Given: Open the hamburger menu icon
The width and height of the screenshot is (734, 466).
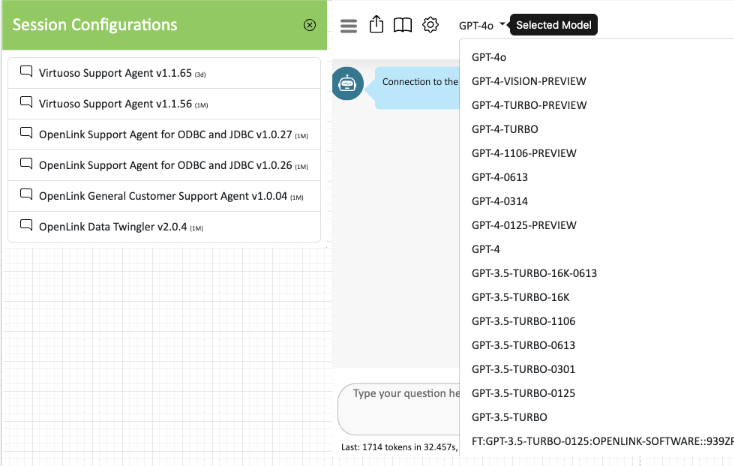Looking at the screenshot, I should [349, 26].
